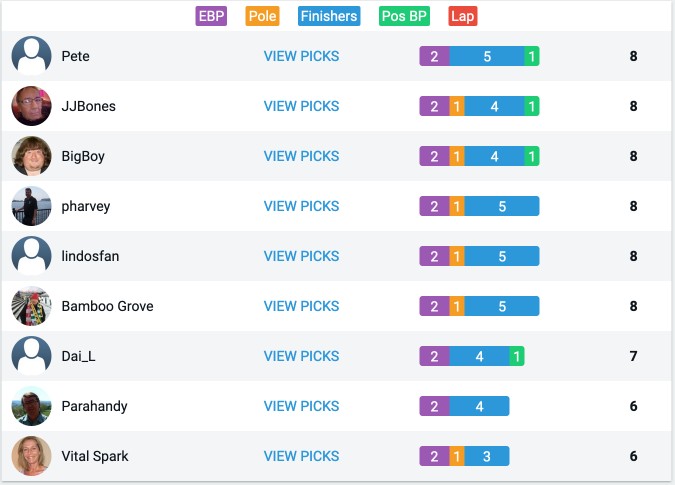This screenshot has height=485, width=675.
Task: Open JJBones' profile picture
Action: 31,106
